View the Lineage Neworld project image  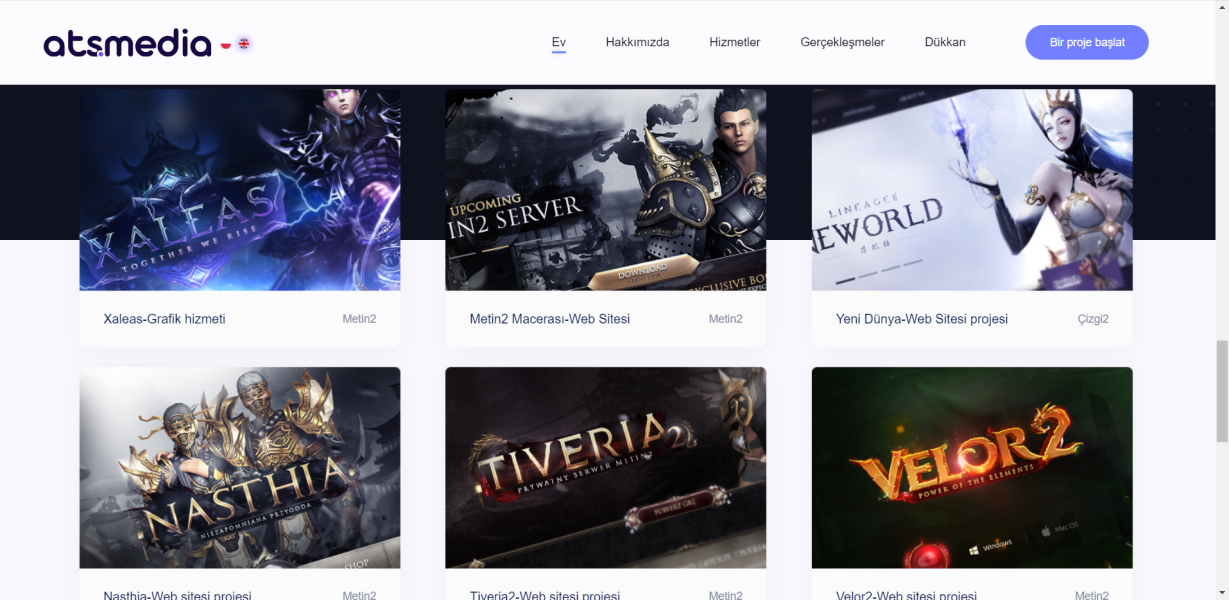pyautogui.click(x=971, y=190)
